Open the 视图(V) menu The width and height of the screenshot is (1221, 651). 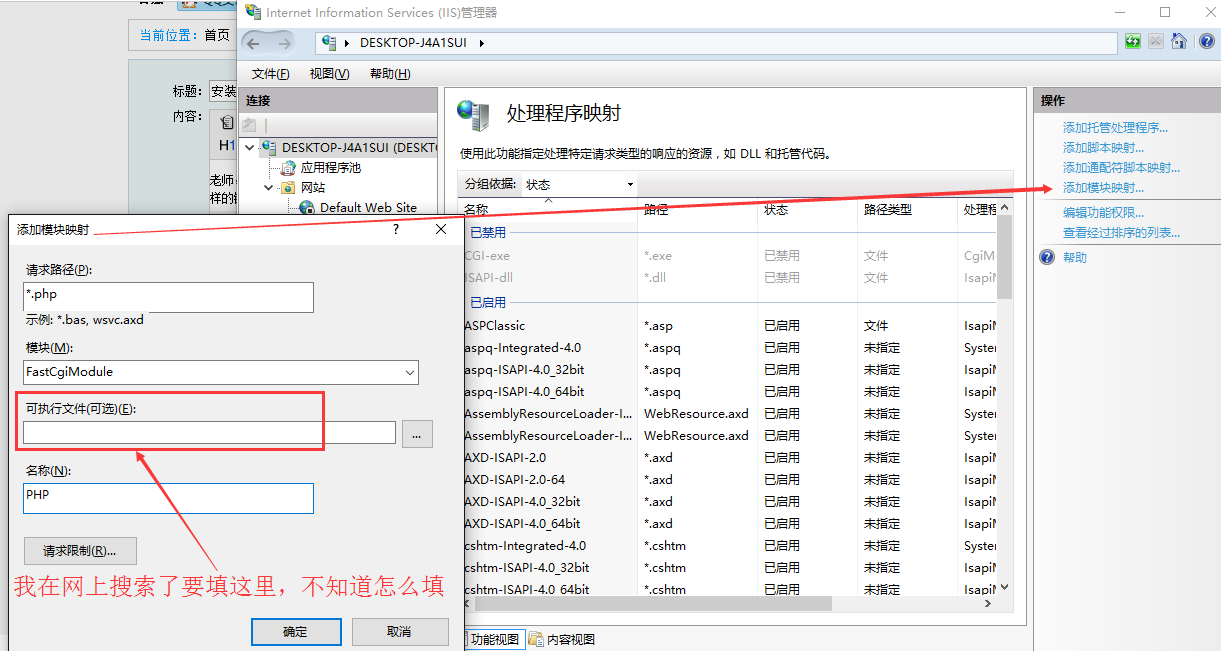(x=329, y=74)
